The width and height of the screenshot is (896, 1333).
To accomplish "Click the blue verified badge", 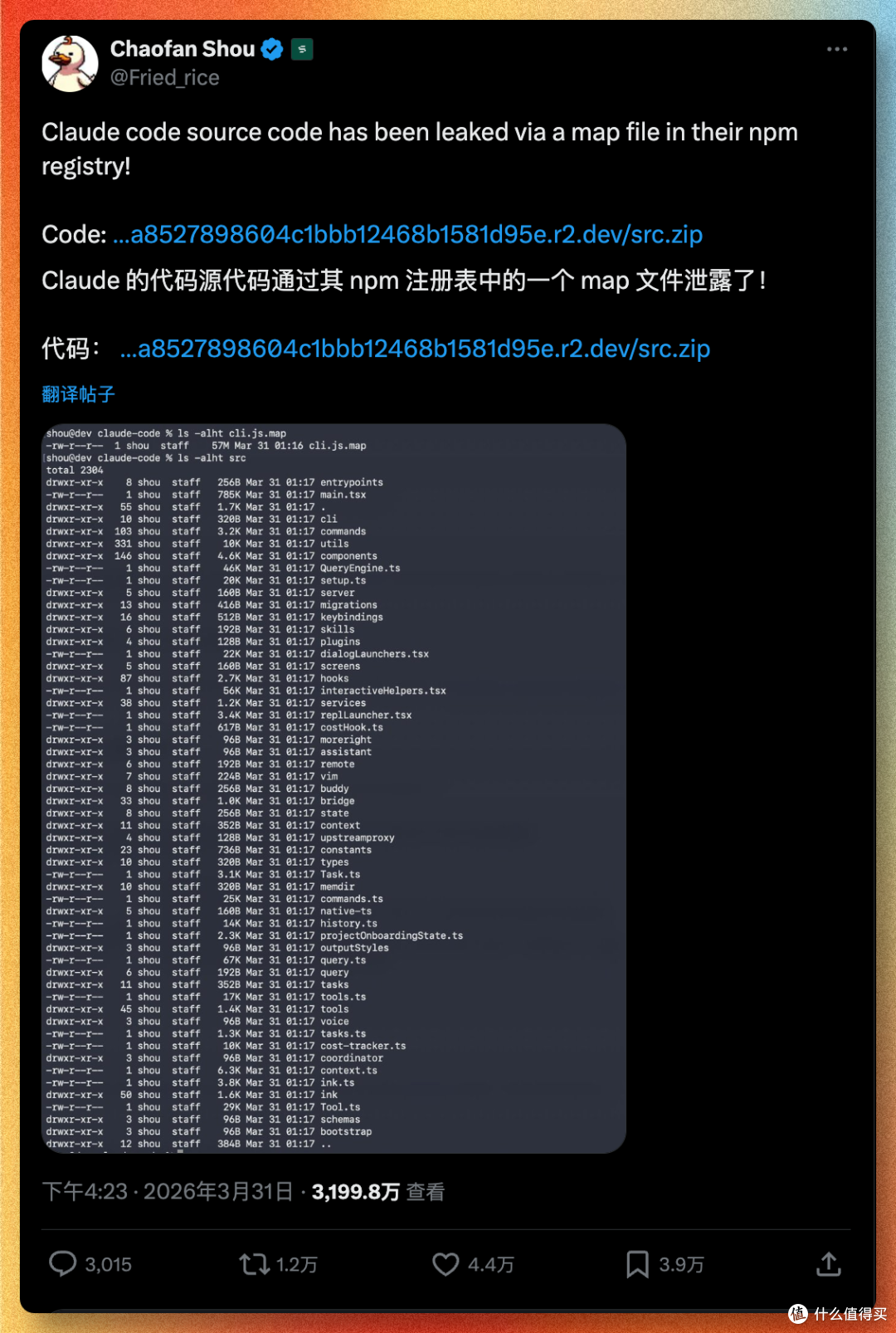I will [x=272, y=50].
